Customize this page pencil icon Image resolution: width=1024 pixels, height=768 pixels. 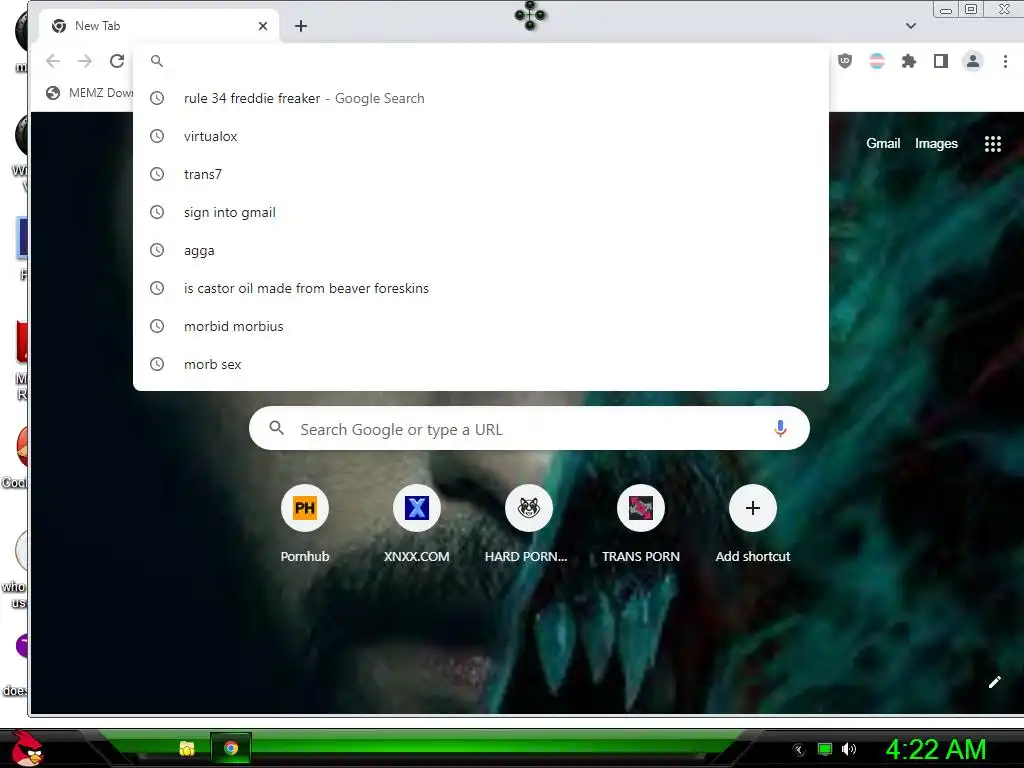coord(994,682)
